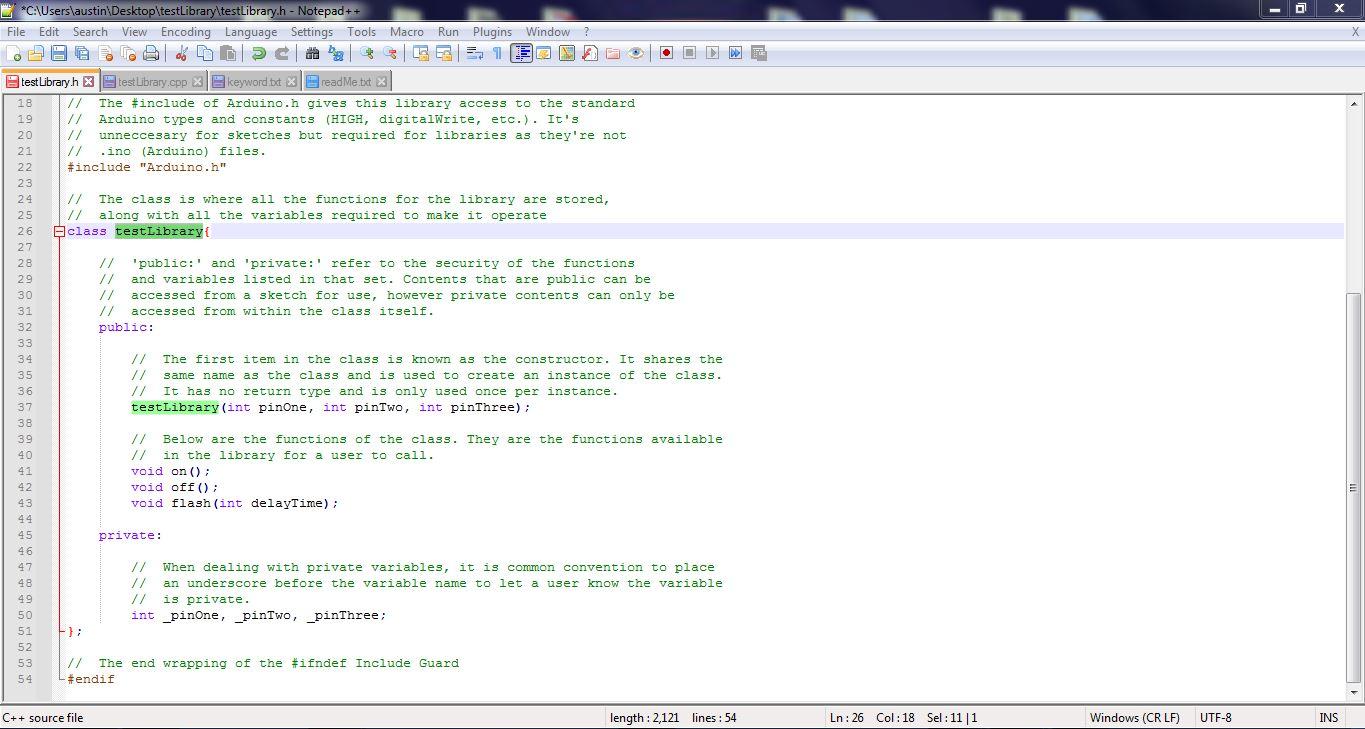Open the Find dialog icon

tap(312, 53)
